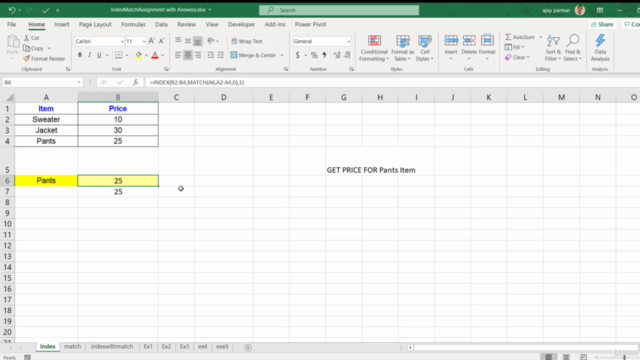Switch to the Formulas ribbon tab

click(x=133, y=24)
